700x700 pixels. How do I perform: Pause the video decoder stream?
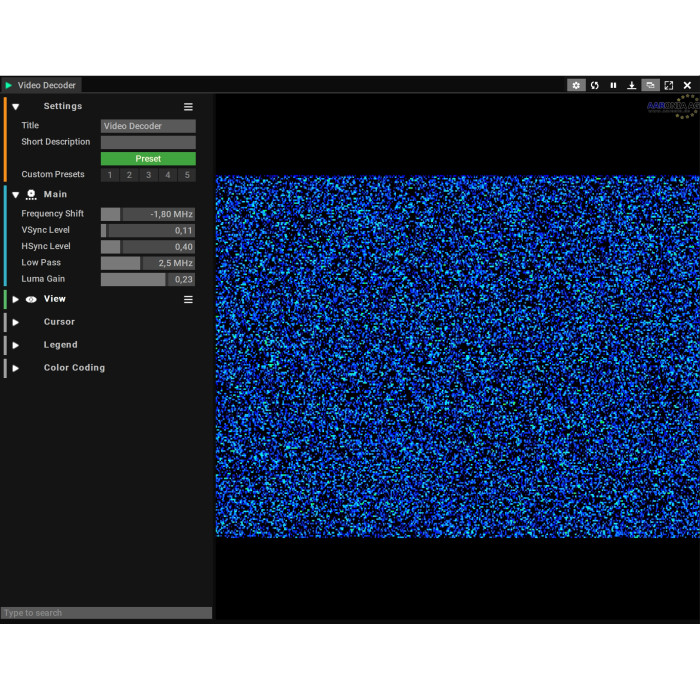point(613,86)
